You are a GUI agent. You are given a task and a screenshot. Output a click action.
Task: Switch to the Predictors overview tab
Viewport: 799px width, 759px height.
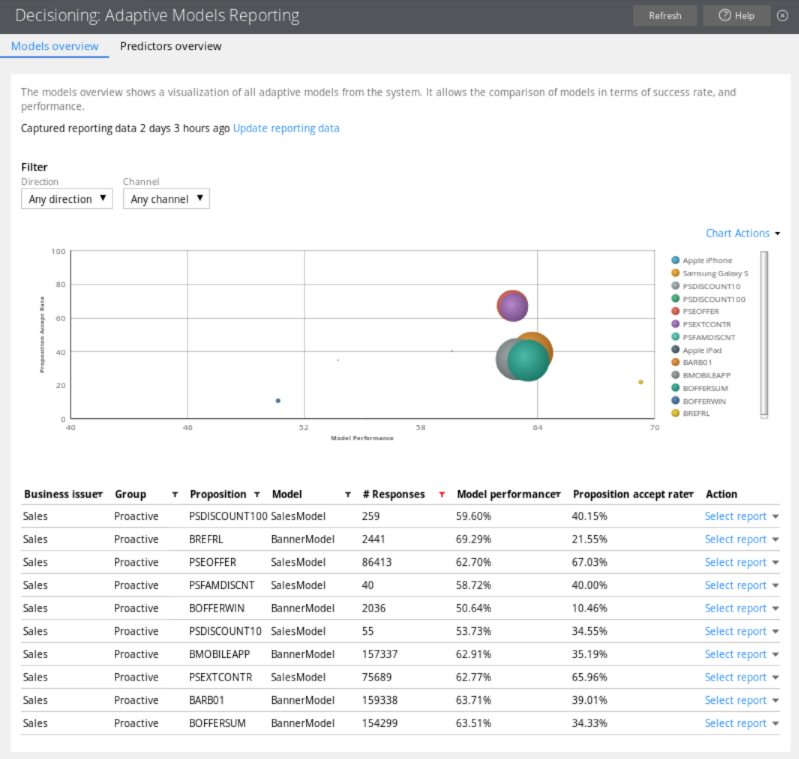171,46
